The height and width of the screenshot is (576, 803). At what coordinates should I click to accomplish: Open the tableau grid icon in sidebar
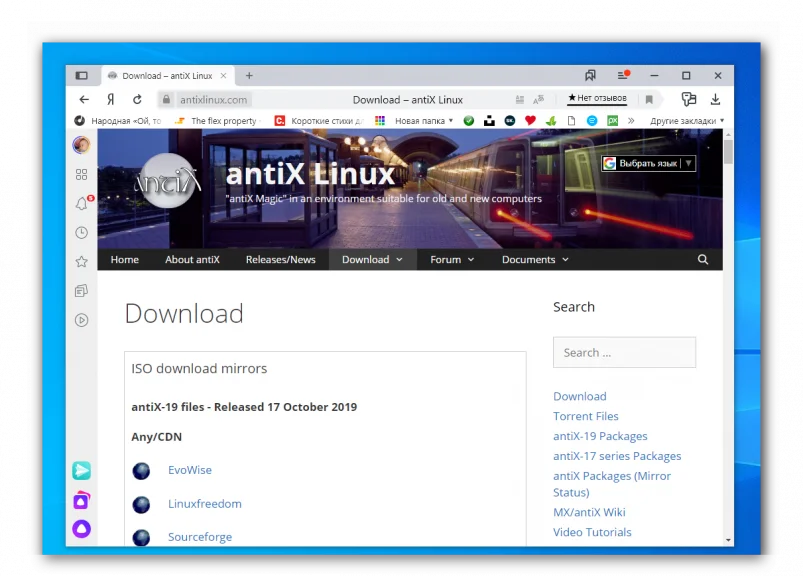coord(81,175)
